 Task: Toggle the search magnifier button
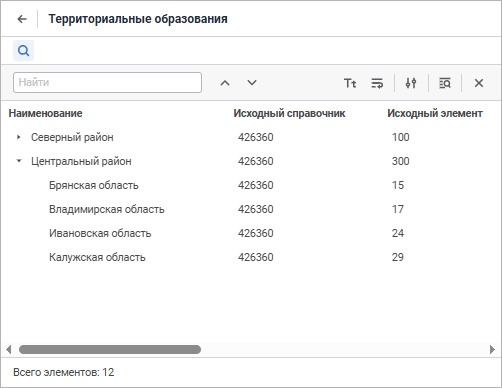coord(23,51)
